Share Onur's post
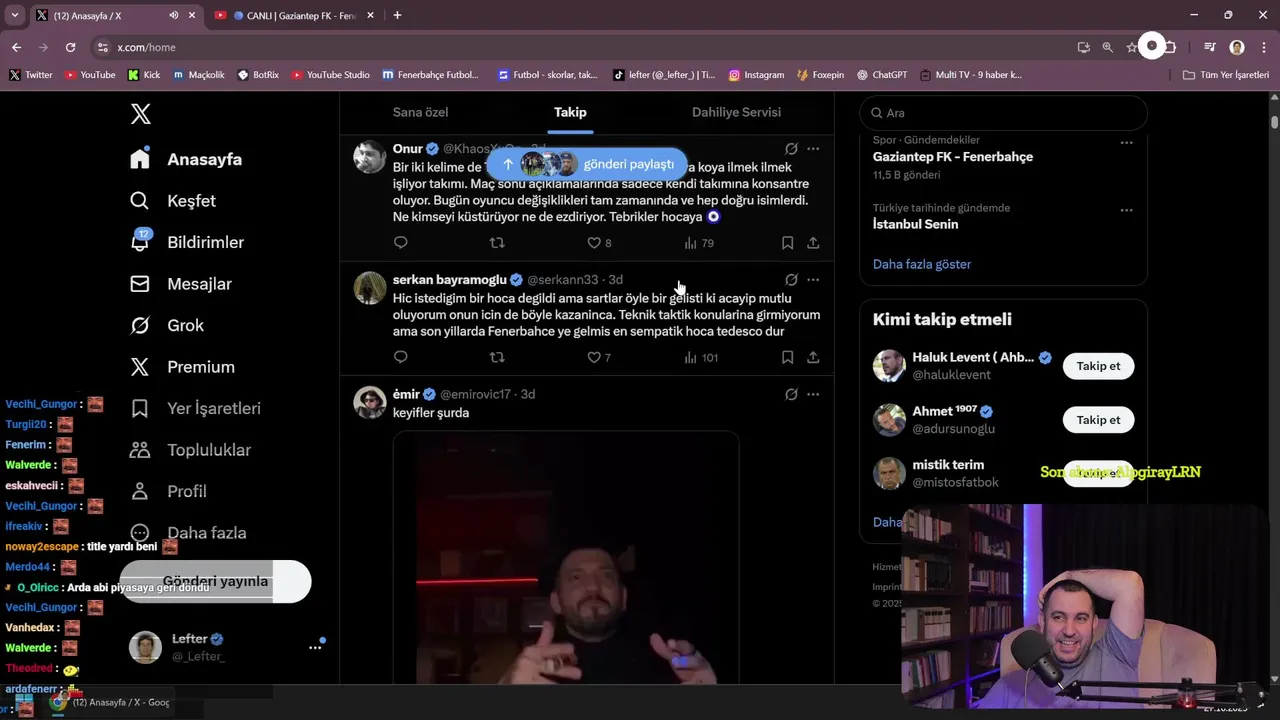The width and height of the screenshot is (1280, 720). point(813,243)
